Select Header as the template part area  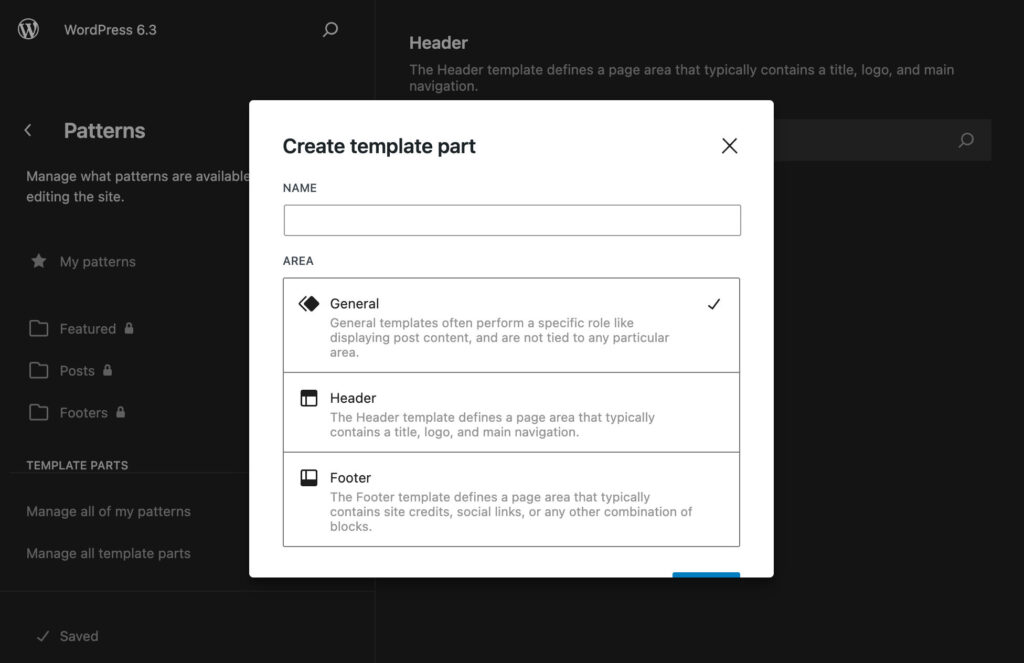pyautogui.click(x=511, y=412)
